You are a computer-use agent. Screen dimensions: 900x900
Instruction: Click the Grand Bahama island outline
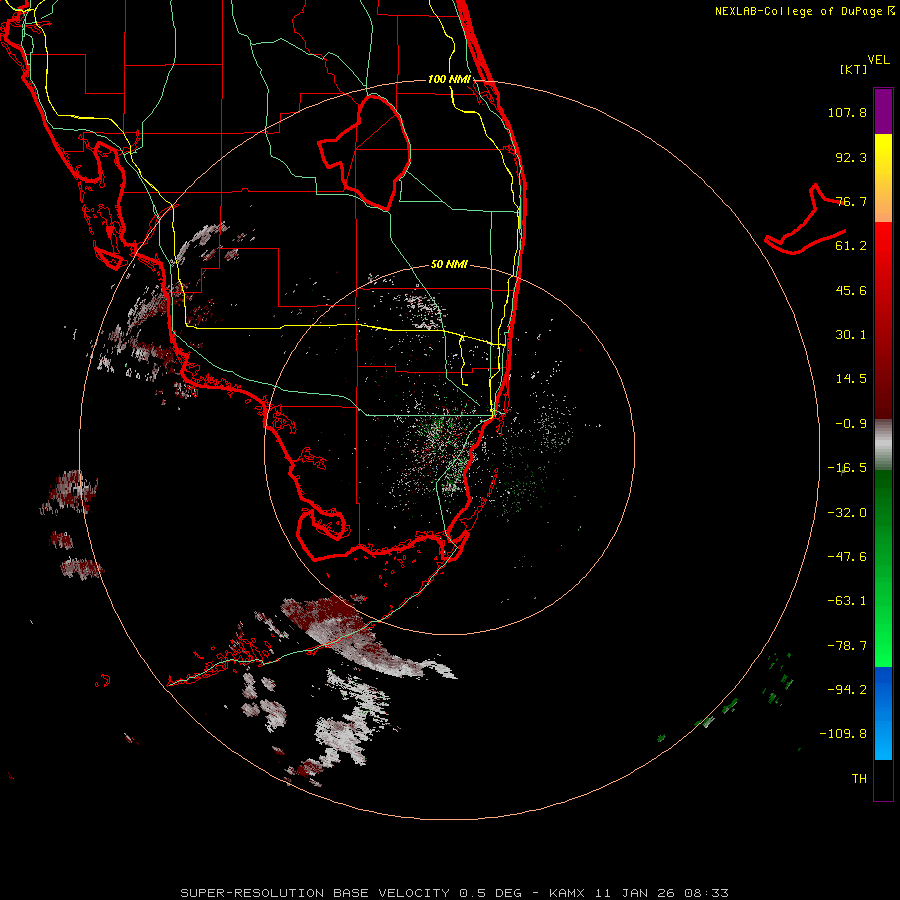click(805, 220)
